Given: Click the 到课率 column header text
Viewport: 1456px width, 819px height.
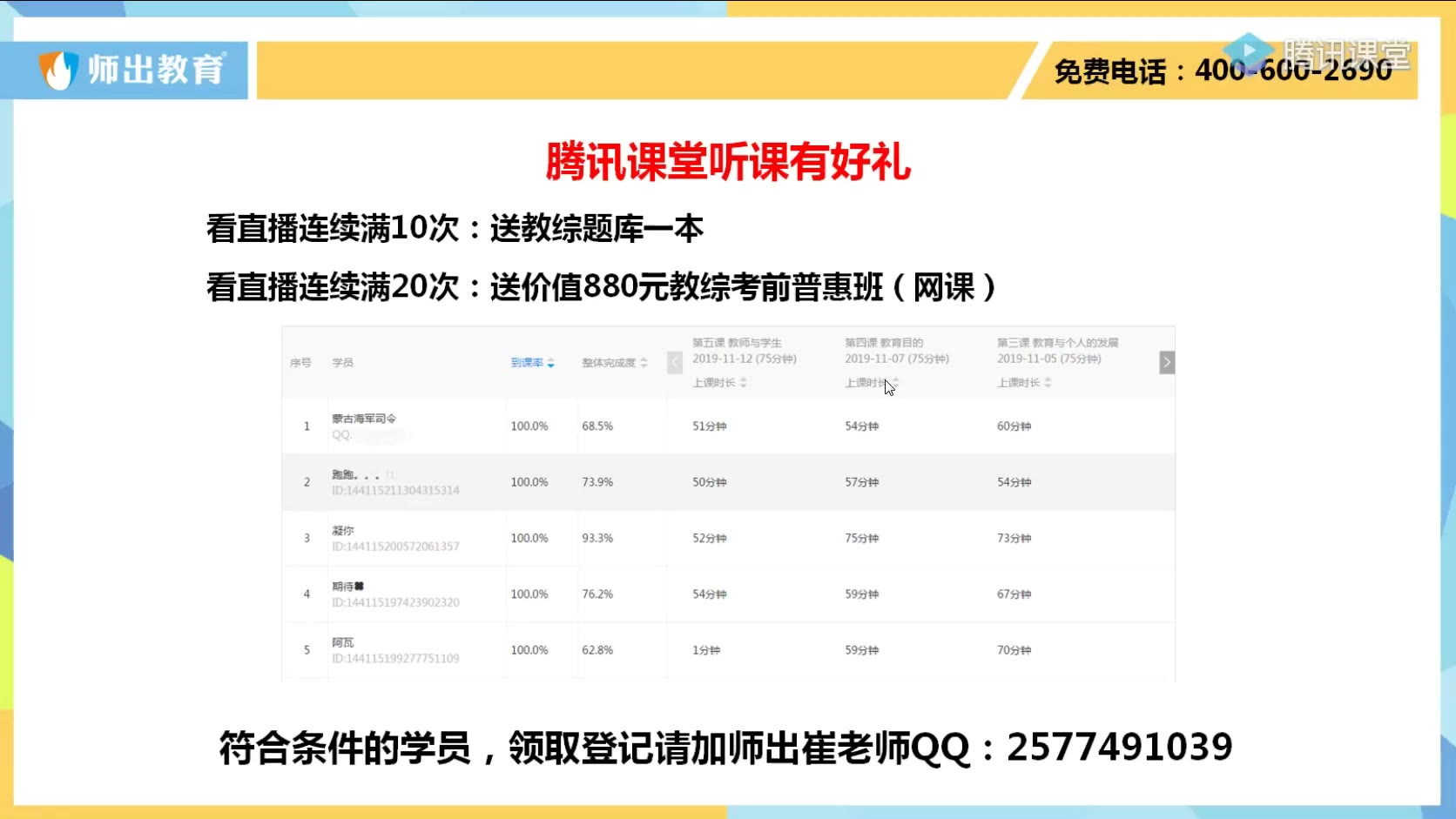Looking at the screenshot, I should coord(527,363).
